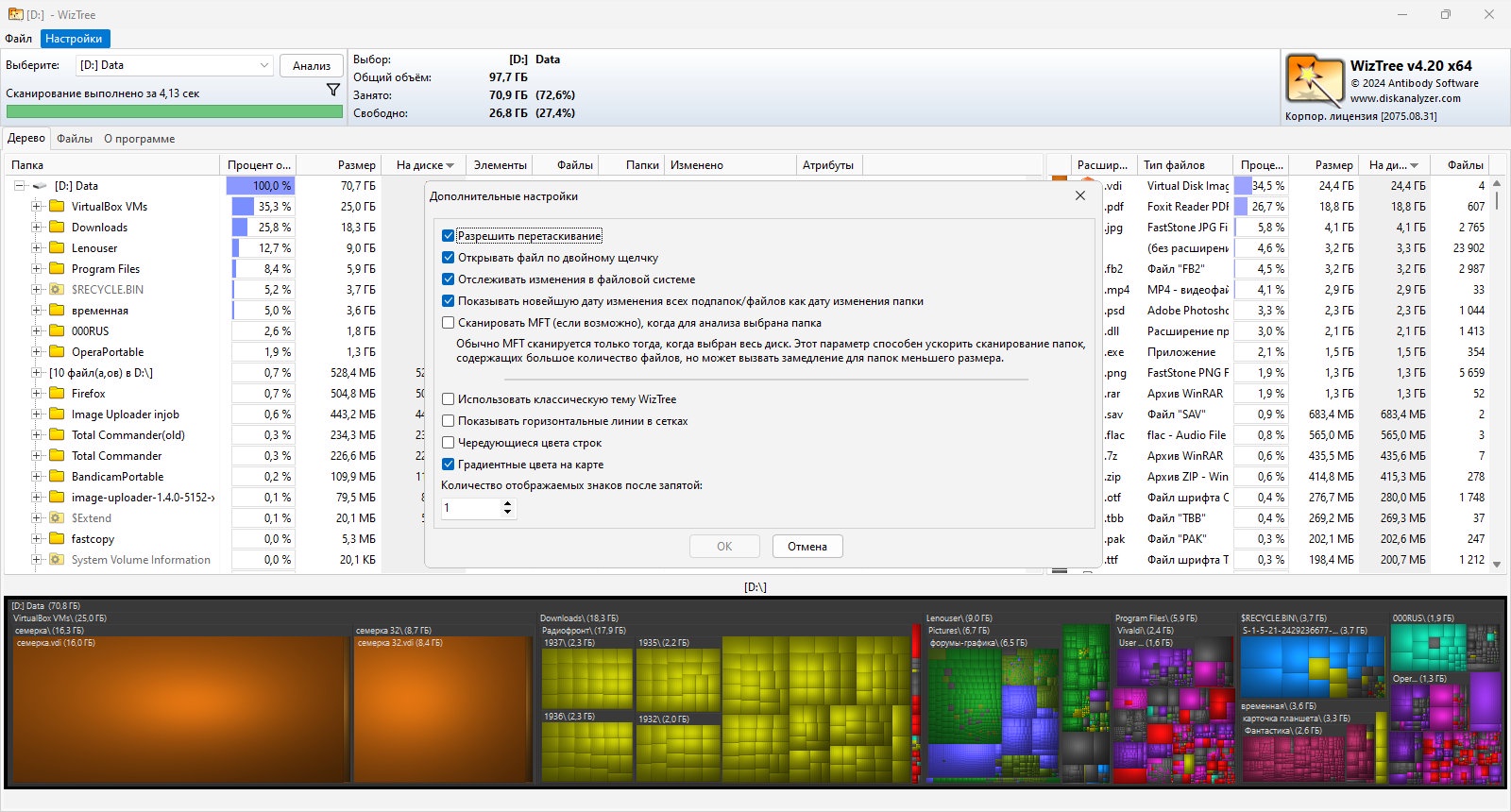Image resolution: width=1511 pixels, height=812 pixels.
Task: Select the fastcopy folder icon
Action: tap(57, 538)
